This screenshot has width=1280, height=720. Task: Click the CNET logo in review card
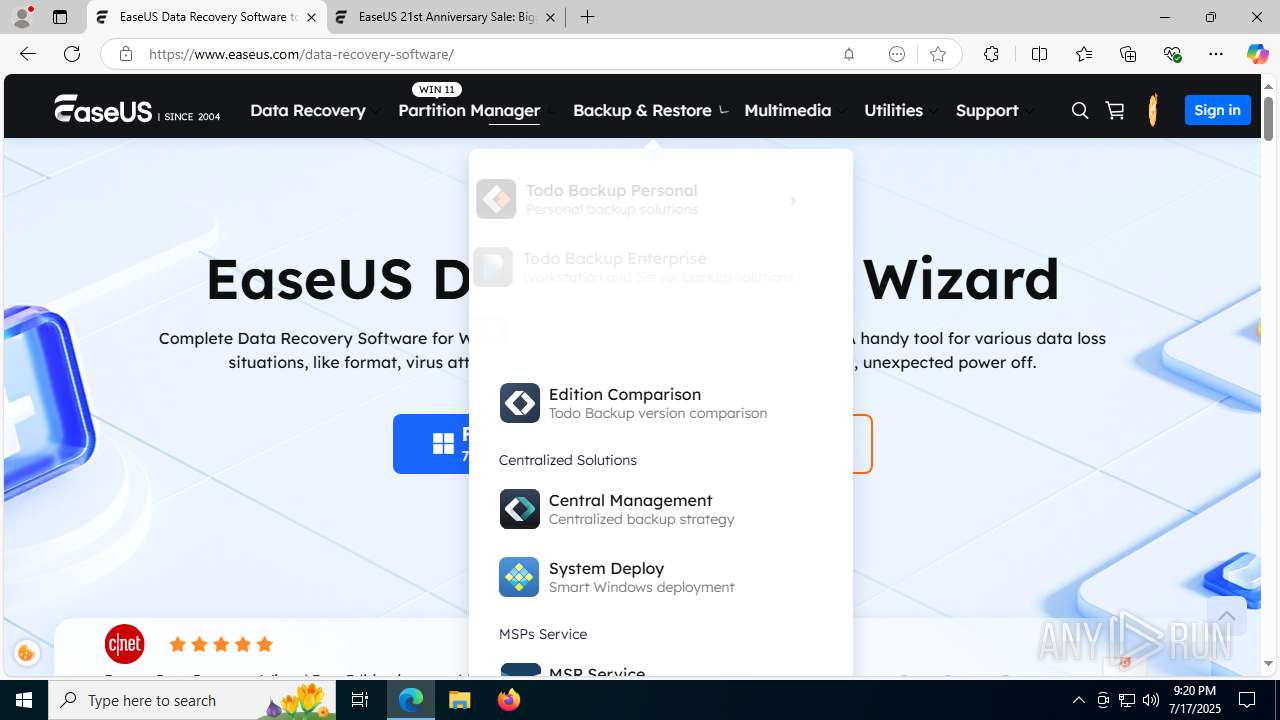(124, 644)
